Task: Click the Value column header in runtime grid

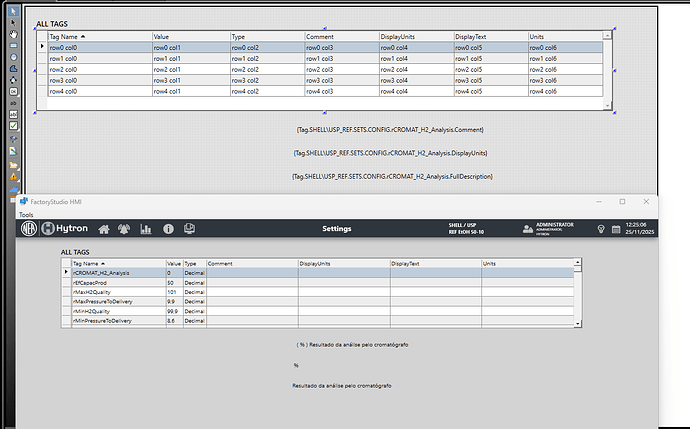Action: pyautogui.click(x=173, y=263)
